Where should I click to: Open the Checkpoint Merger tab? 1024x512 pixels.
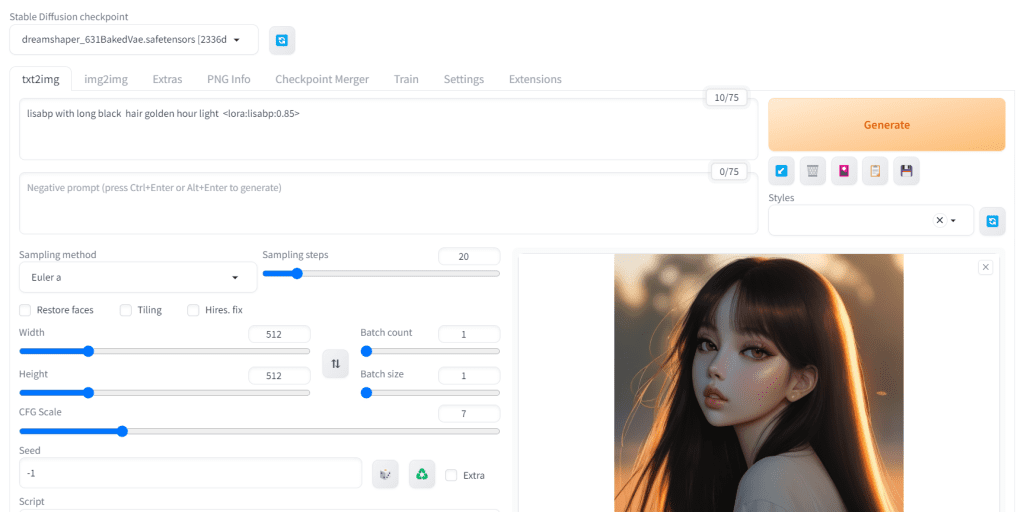321,79
